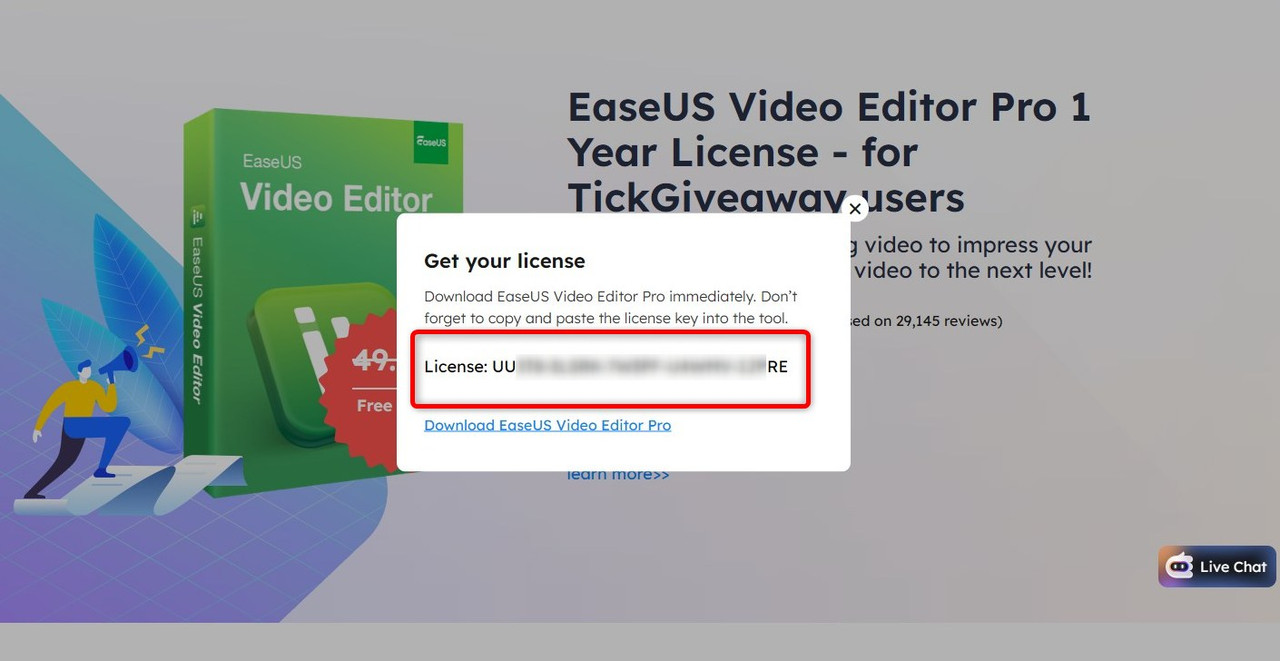
Task: Close the Get your license popup
Action: (x=855, y=209)
